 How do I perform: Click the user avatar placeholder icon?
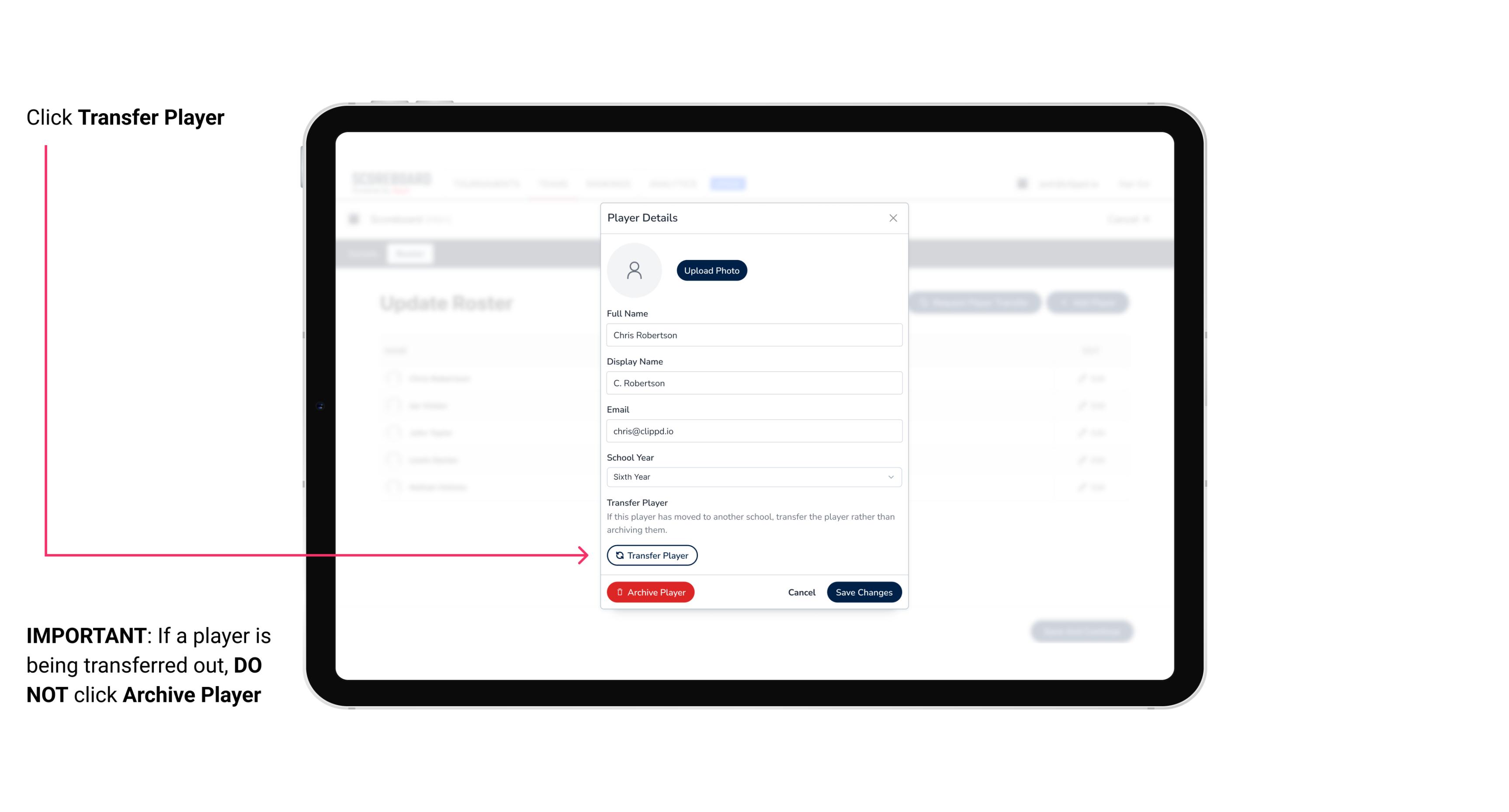634,269
